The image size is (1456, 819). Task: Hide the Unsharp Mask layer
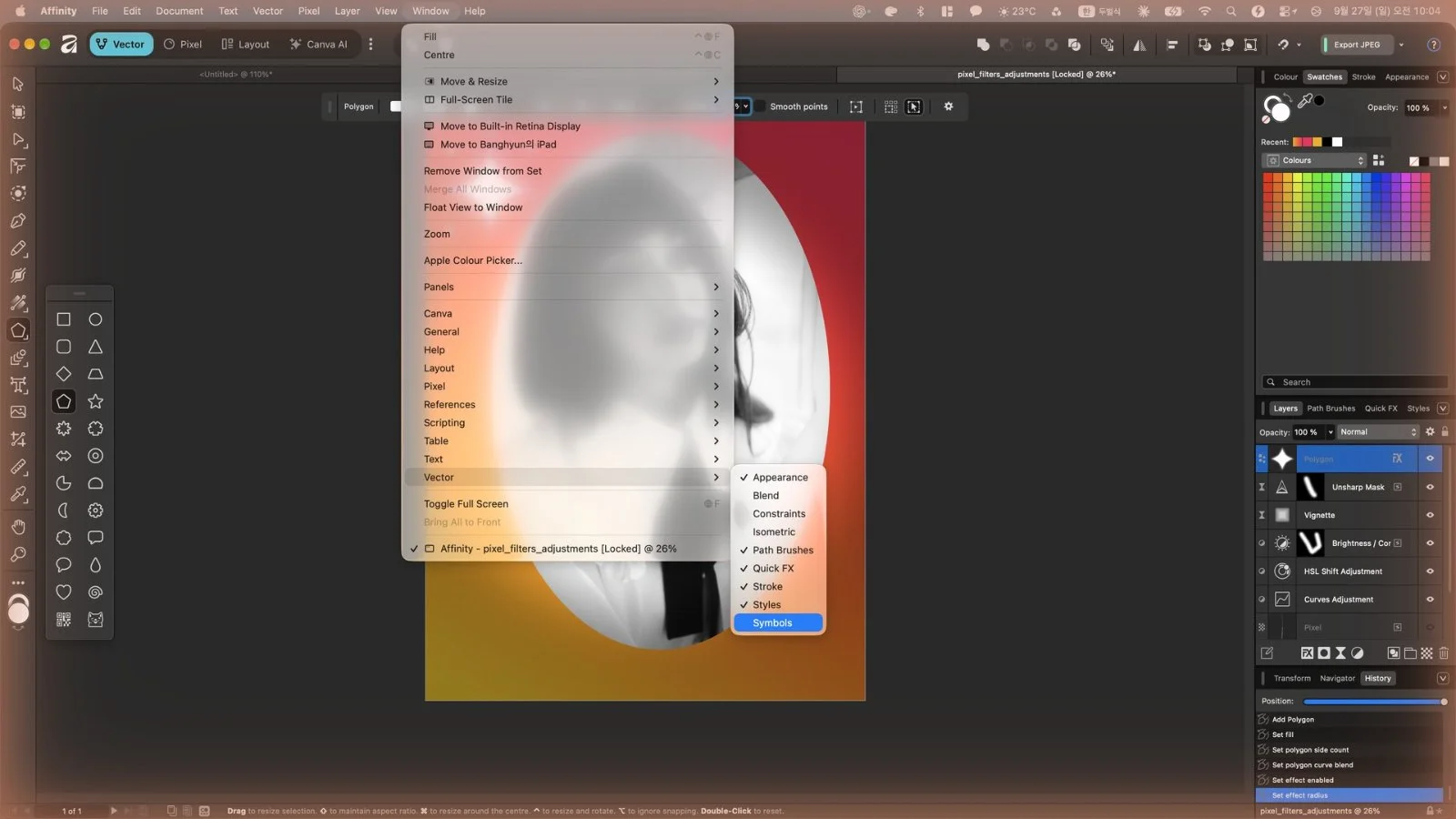click(x=1430, y=487)
